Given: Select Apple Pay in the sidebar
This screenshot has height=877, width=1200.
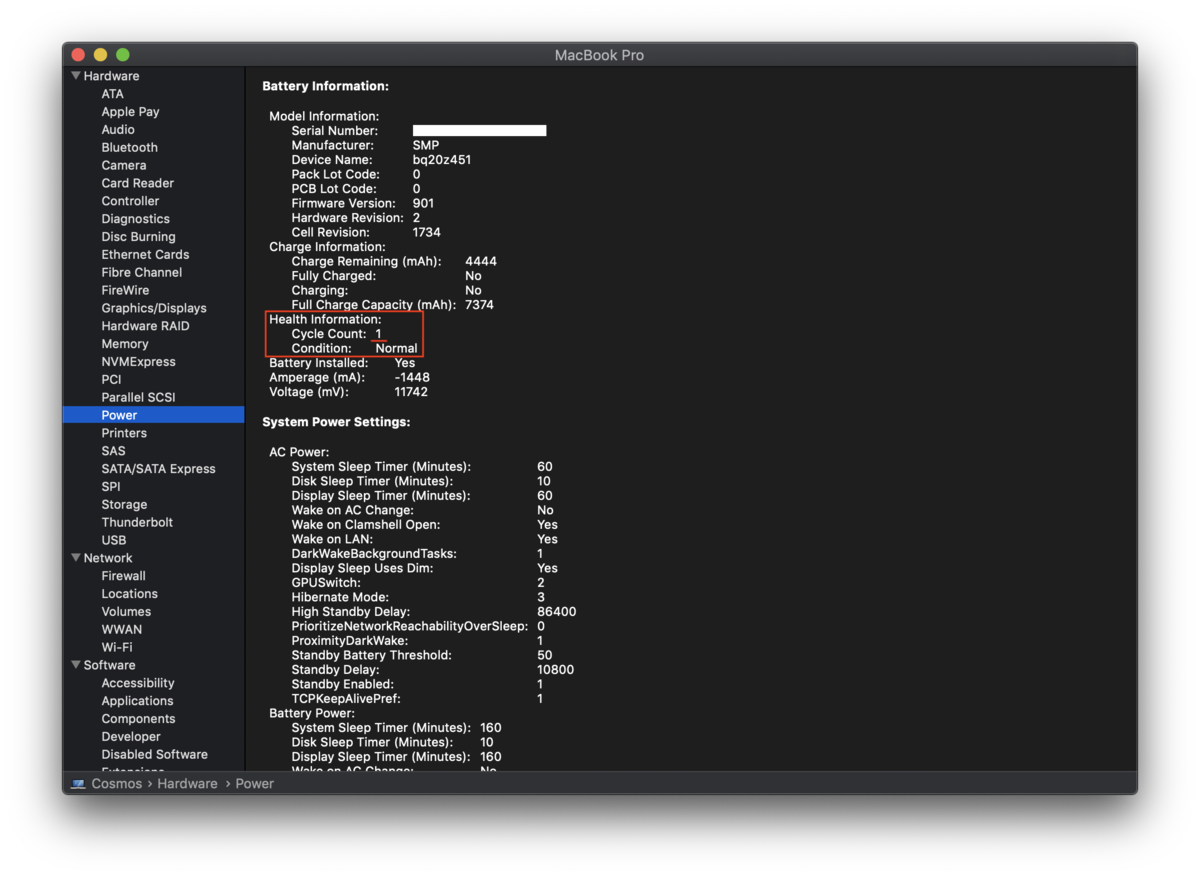Looking at the screenshot, I should 130,112.
